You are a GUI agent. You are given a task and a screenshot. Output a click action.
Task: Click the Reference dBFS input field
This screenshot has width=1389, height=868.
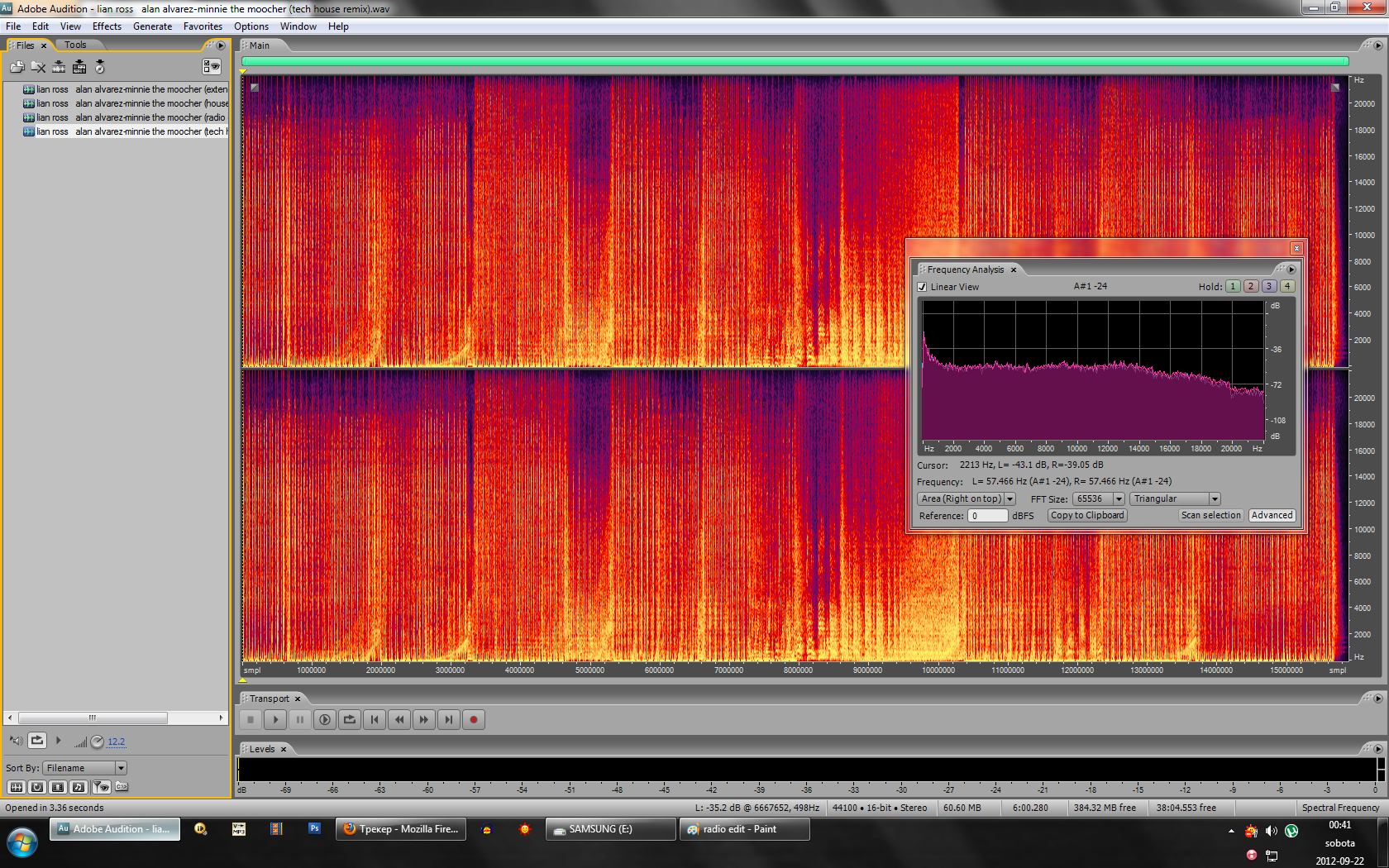987,516
